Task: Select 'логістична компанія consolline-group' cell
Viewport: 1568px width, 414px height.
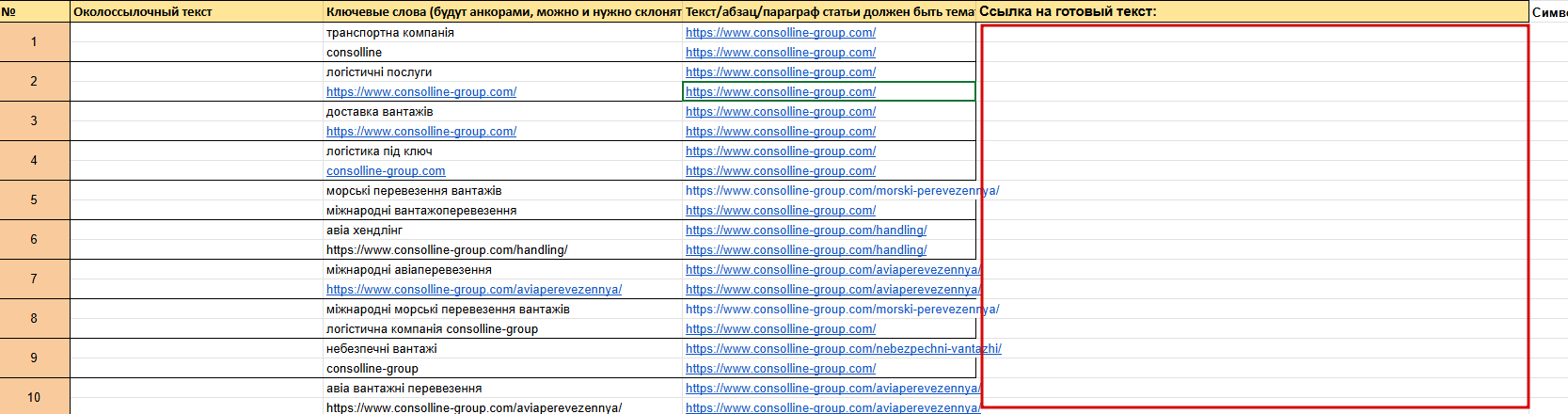Action: pos(503,329)
